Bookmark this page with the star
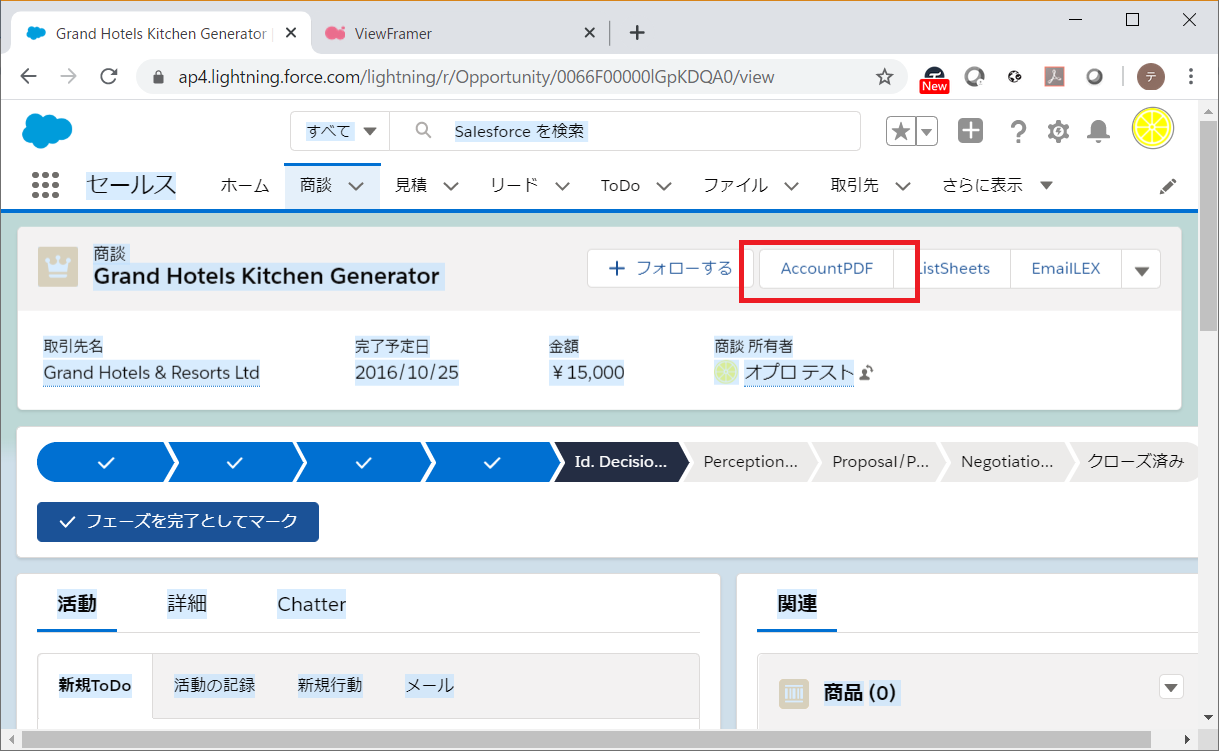Image resolution: width=1219 pixels, height=751 pixels. tap(884, 77)
